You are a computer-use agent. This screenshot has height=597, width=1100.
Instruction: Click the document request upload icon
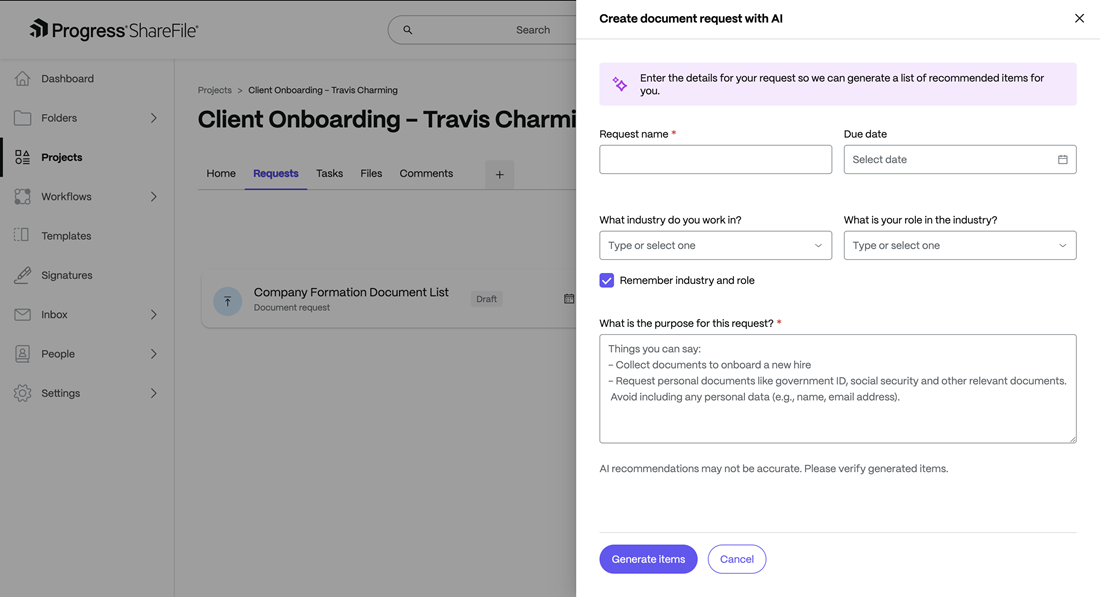[228, 300]
